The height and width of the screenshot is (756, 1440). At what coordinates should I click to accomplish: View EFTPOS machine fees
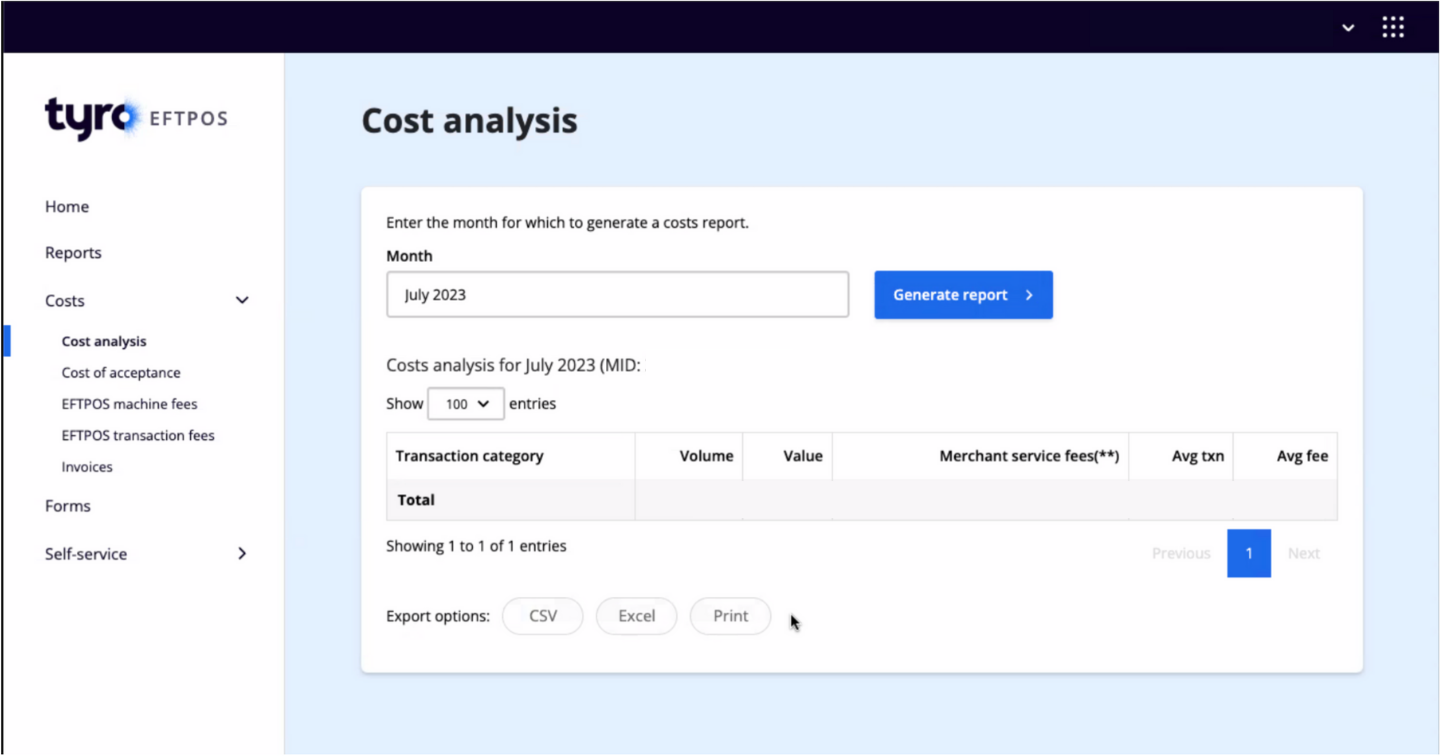129,404
